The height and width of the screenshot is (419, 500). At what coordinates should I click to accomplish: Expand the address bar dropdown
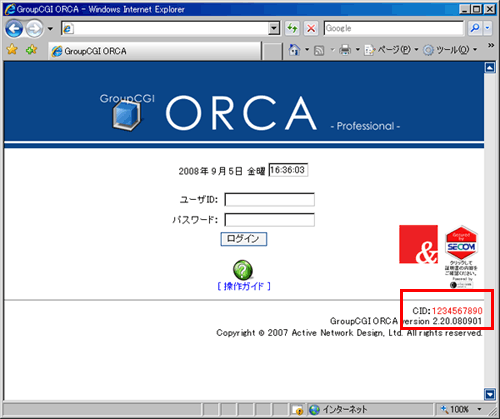pos(274,28)
